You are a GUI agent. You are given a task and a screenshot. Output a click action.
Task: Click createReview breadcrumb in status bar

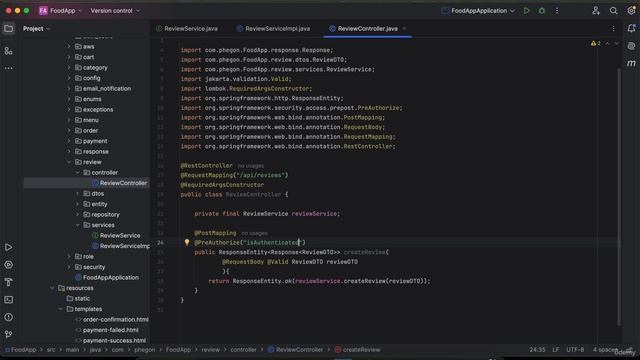click(358, 350)
